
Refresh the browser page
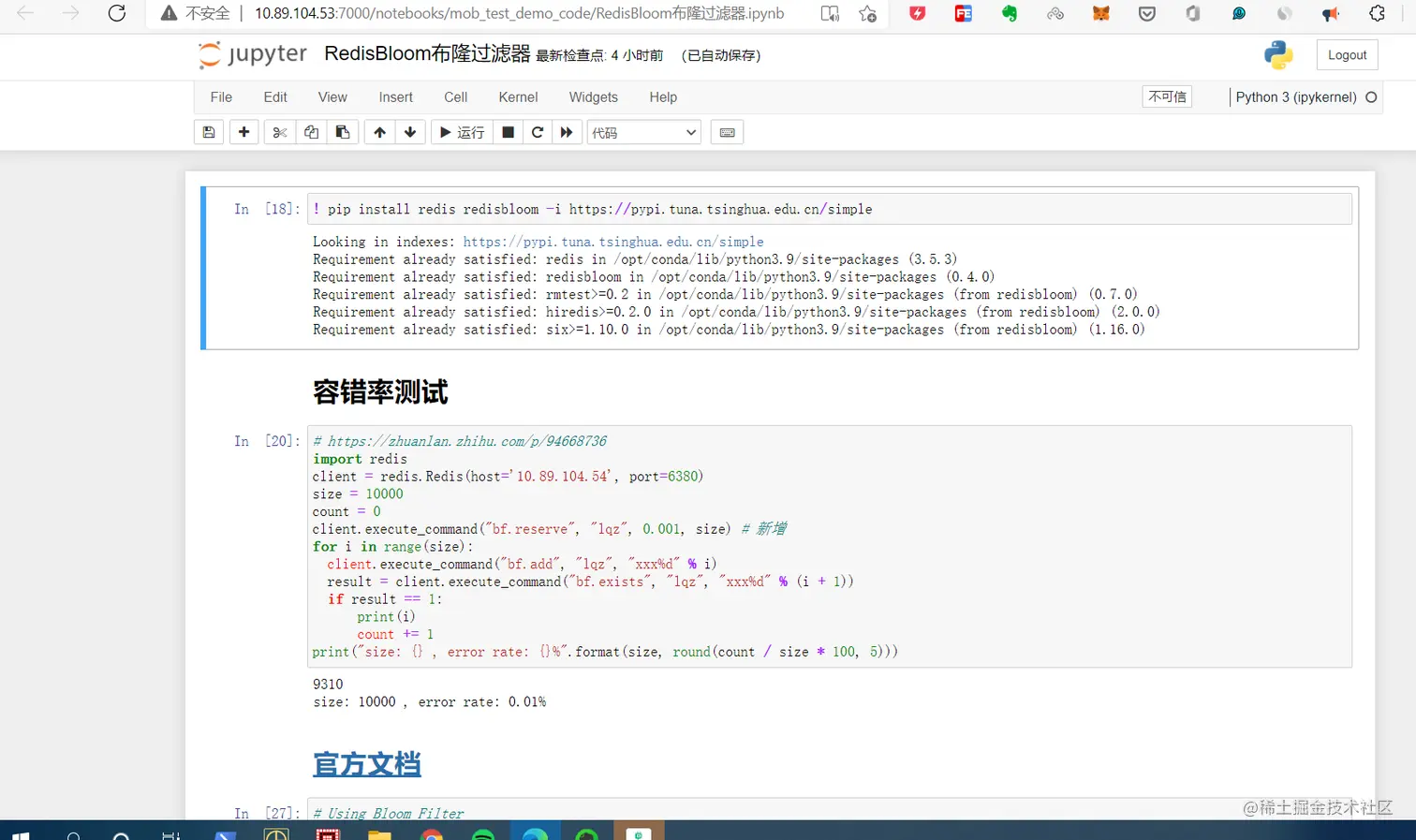pyautogui.click(x=116, y=13)
